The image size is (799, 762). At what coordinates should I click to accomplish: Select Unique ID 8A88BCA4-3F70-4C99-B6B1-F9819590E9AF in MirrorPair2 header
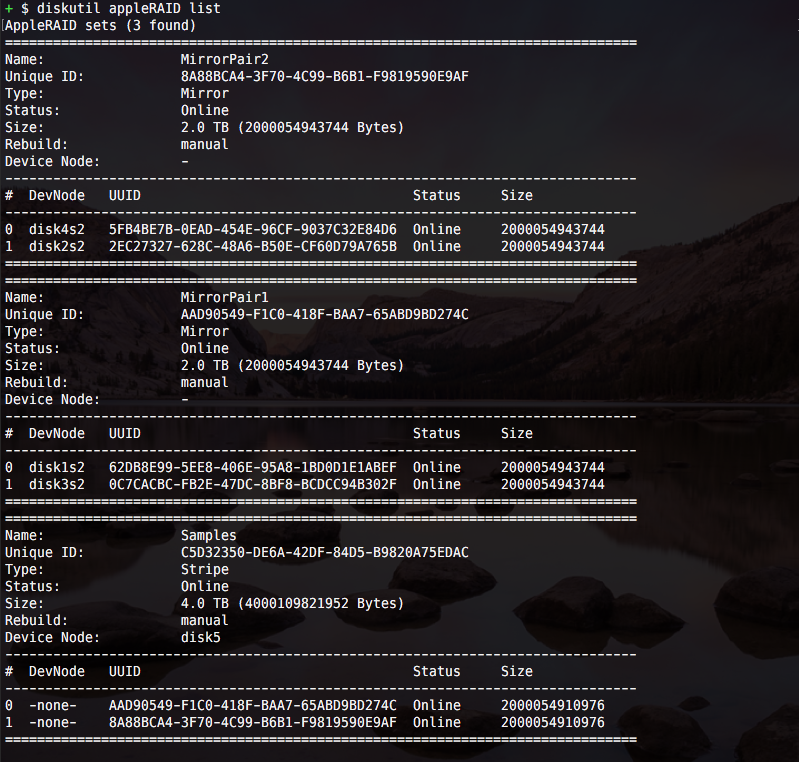coord(325,76)
